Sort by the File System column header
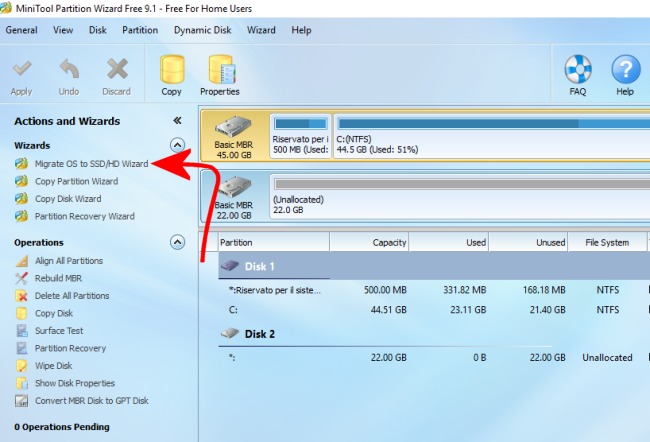 607,243
